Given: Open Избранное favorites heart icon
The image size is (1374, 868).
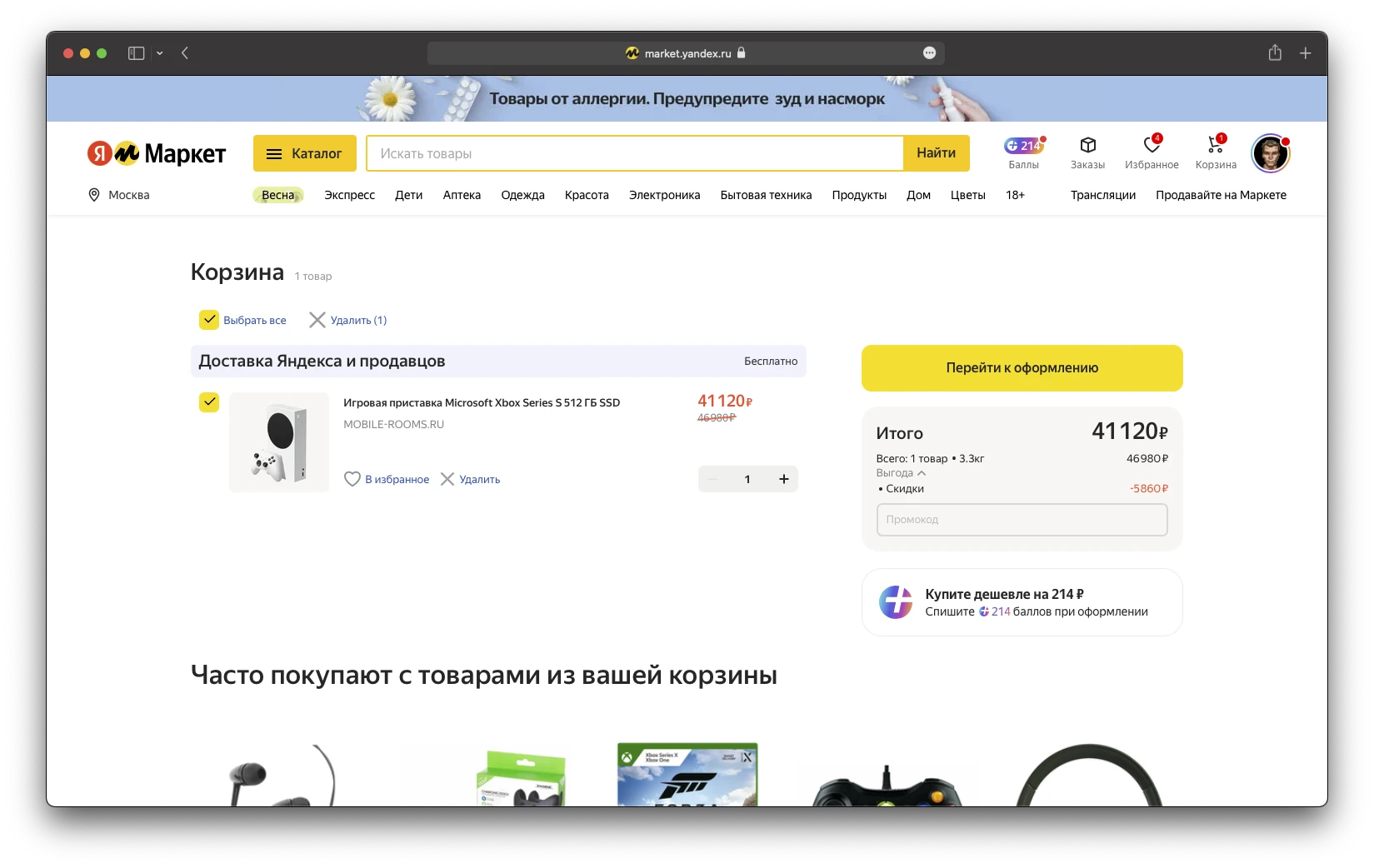Looking at the screenshot, I should click(x=1151, y=146).
